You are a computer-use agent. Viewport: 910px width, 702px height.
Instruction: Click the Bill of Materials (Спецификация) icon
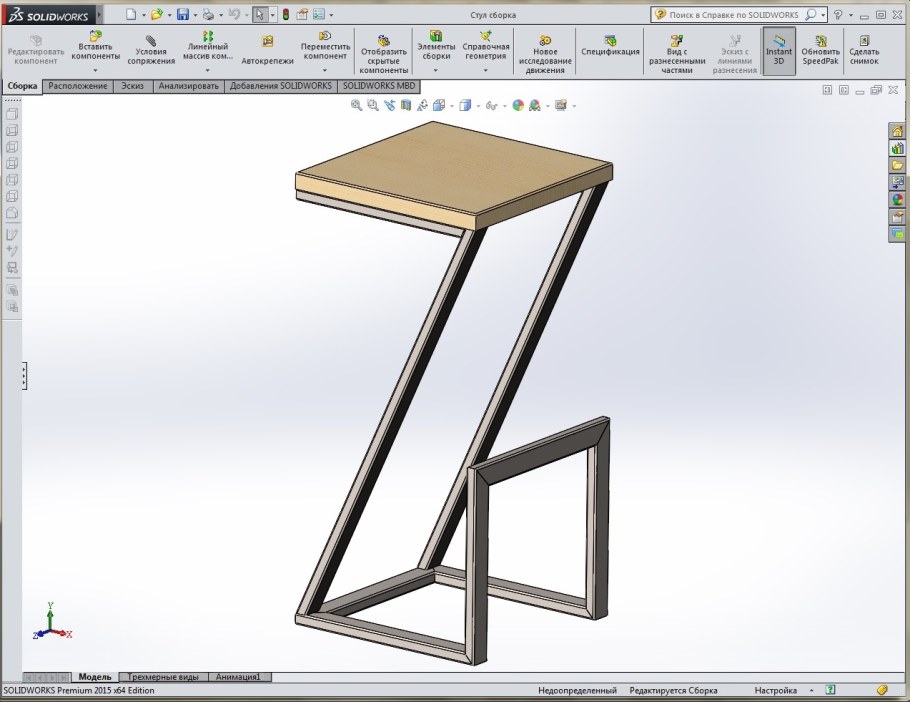coord(609,40)
